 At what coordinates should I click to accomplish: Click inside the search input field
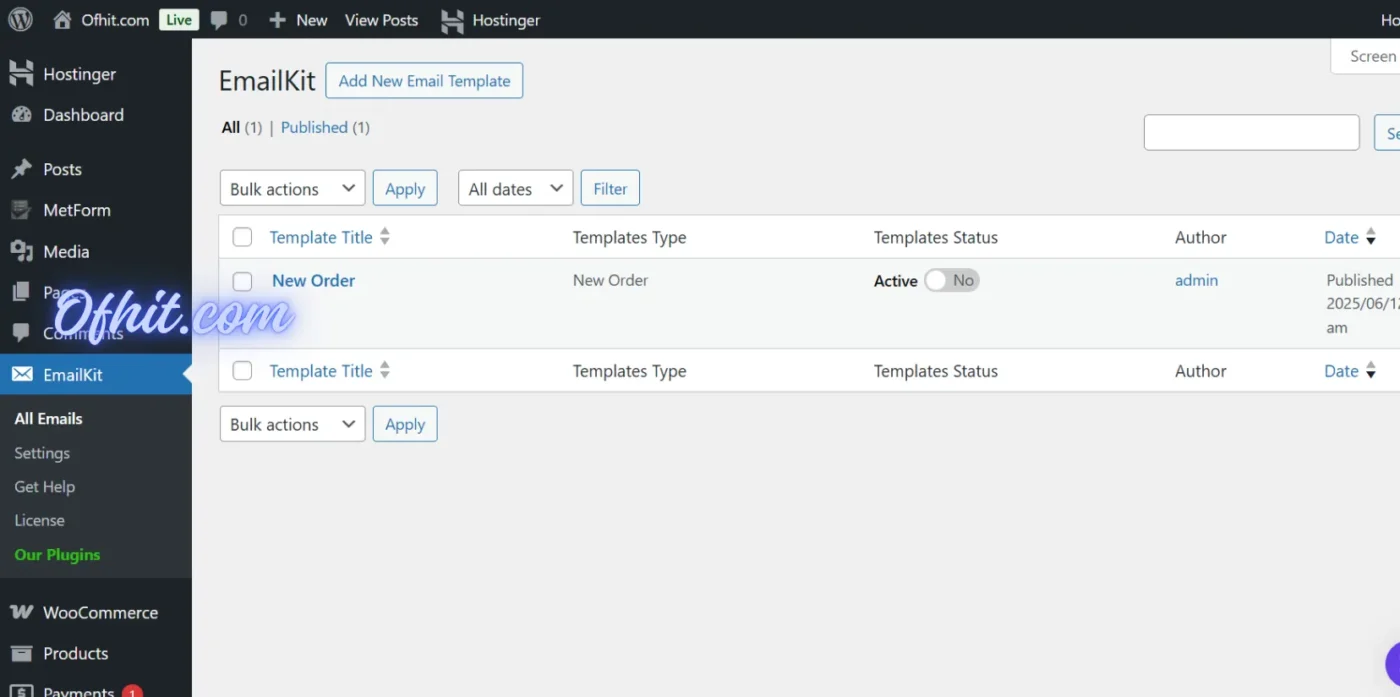[x=1251, y=131]
